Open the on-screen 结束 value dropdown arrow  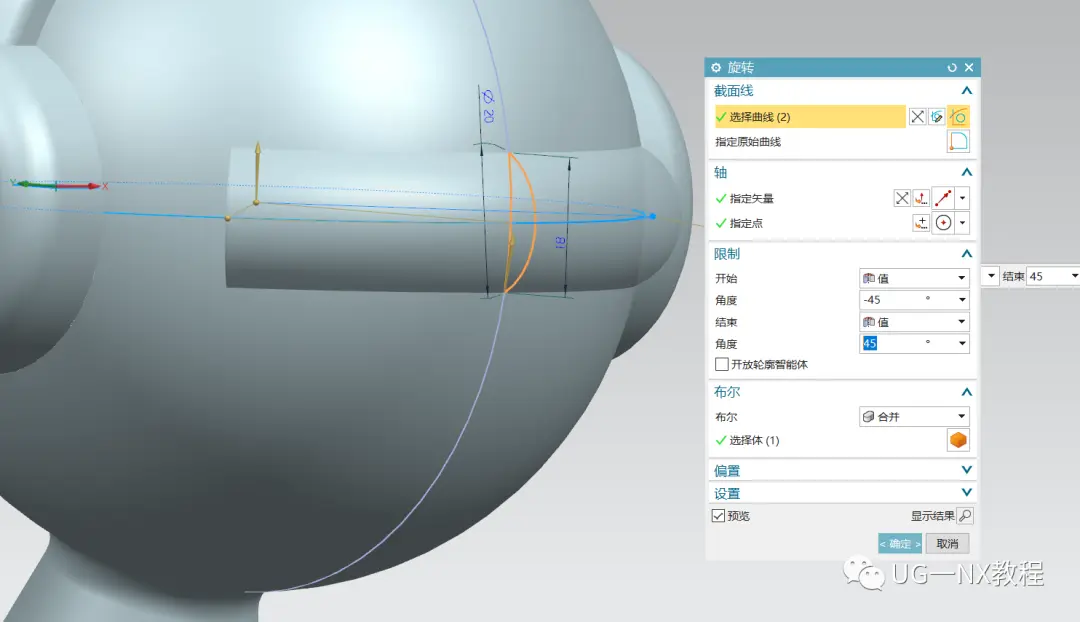(1074, 276)
